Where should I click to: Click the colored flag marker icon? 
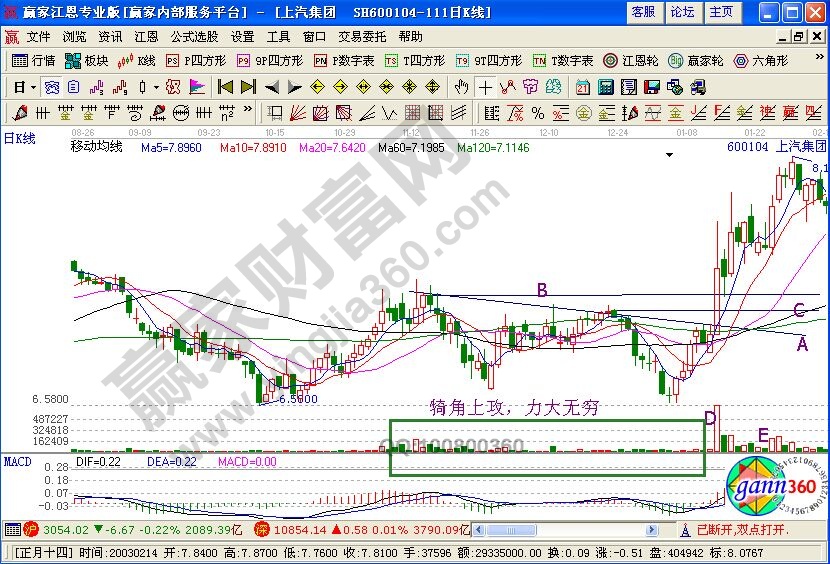tap(196, 87)
